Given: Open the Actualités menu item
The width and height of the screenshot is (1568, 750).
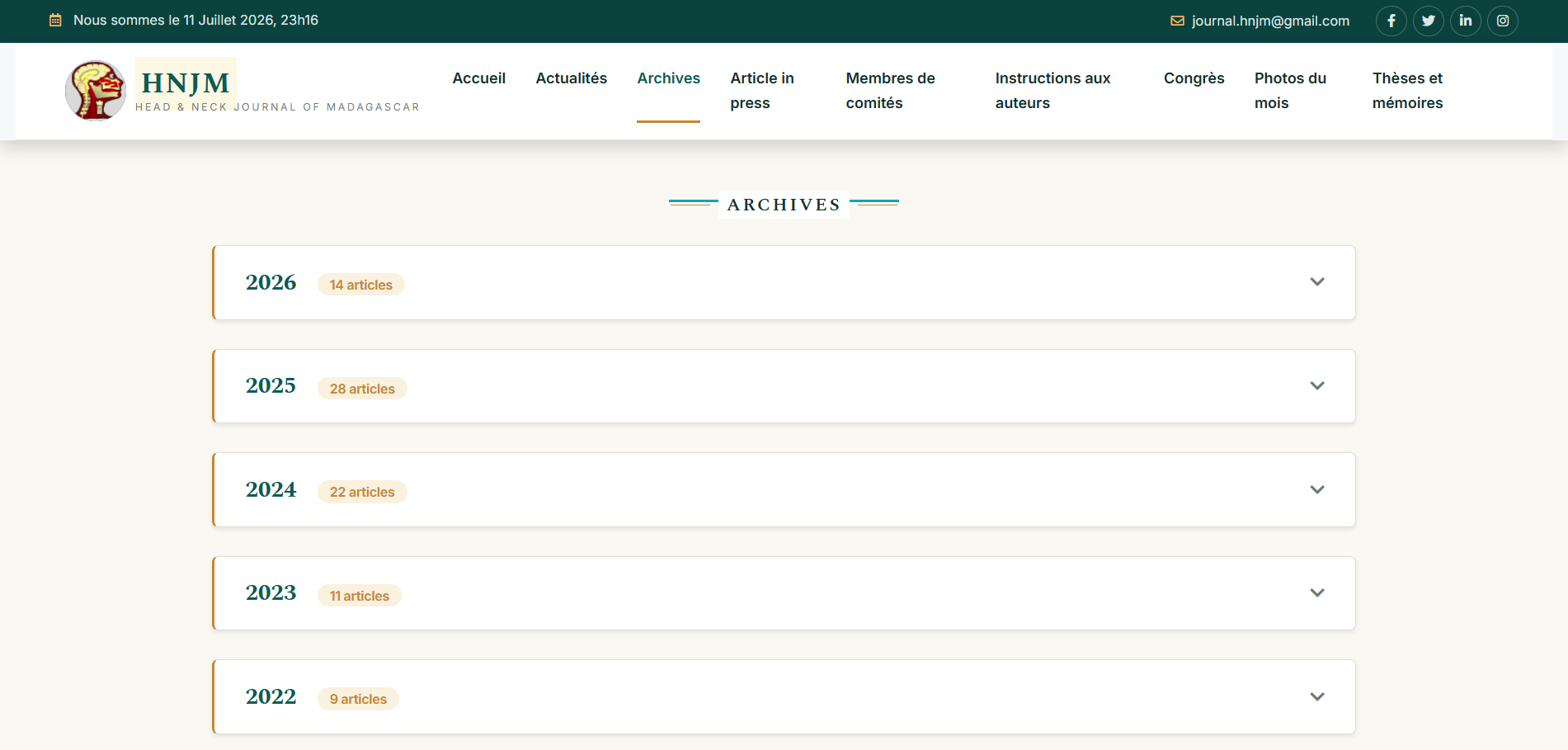Looking at the screenshot, I should (x=571, y=78).
